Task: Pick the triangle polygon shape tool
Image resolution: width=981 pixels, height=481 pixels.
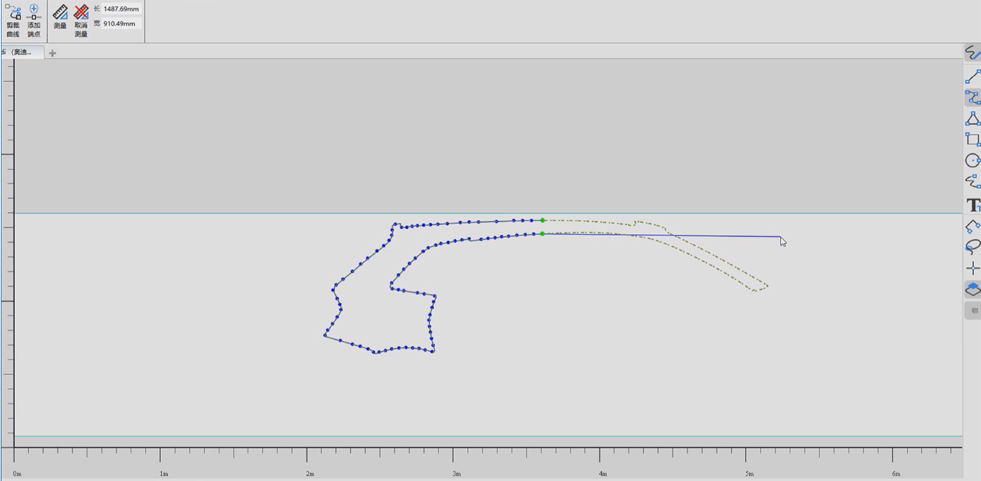Action: (x=972, y=119)
